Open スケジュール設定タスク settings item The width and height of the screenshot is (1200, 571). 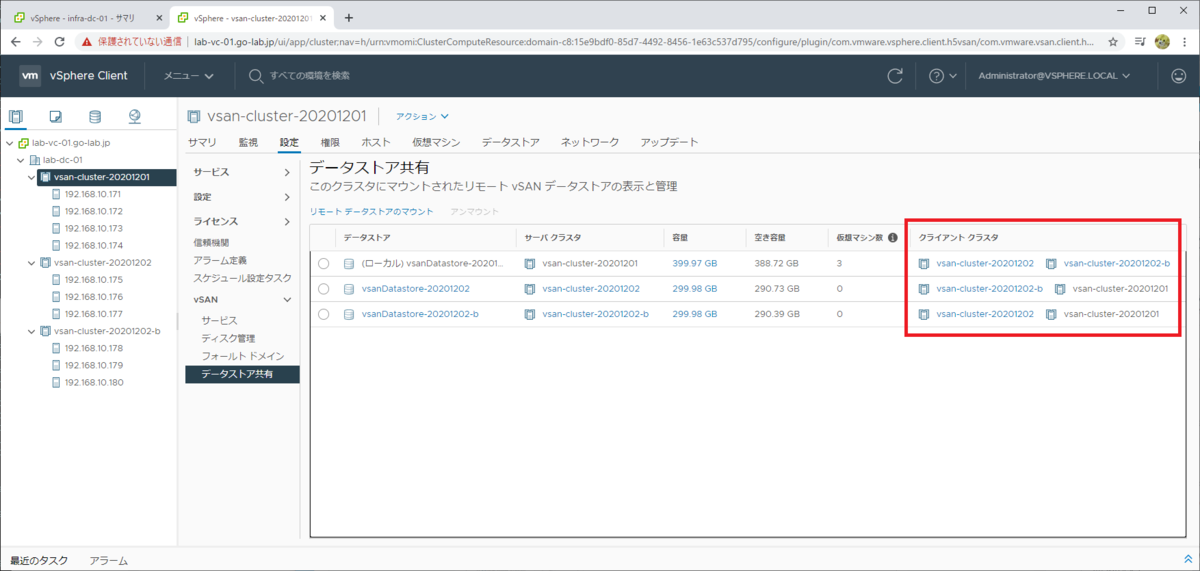point(242,278)
